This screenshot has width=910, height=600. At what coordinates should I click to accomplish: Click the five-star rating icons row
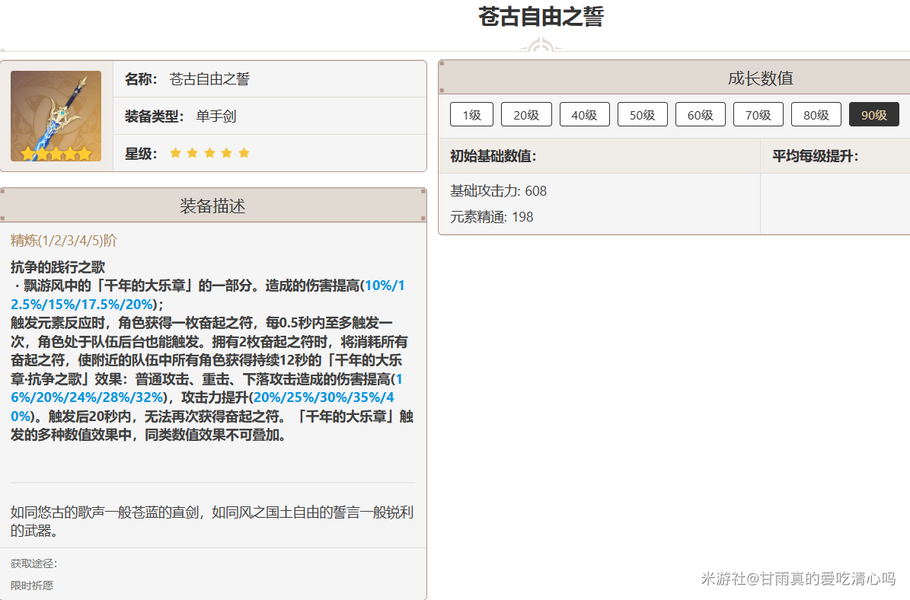(210, 153)
